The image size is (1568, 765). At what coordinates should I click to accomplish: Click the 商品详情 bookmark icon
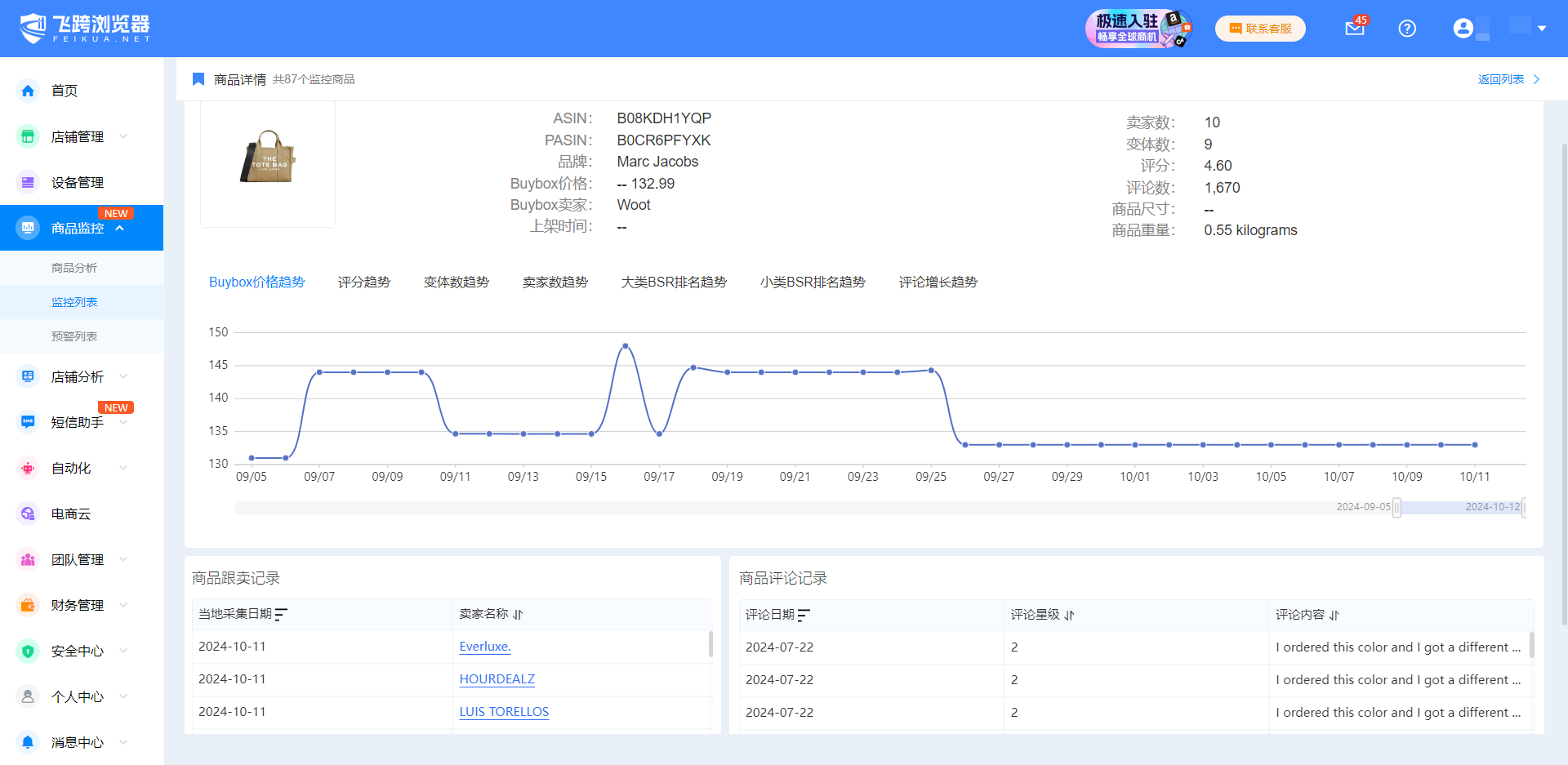click(x=198, y=79)
